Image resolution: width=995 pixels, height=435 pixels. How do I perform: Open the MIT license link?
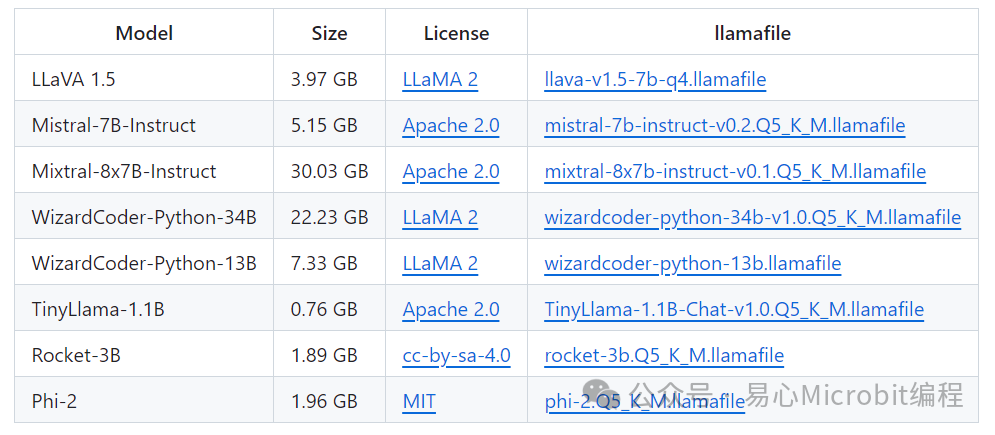419,401
